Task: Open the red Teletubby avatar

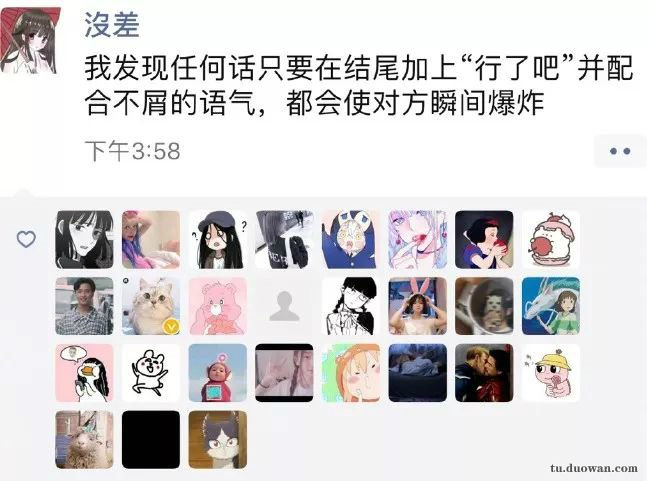Action: (x=218, y=373)
